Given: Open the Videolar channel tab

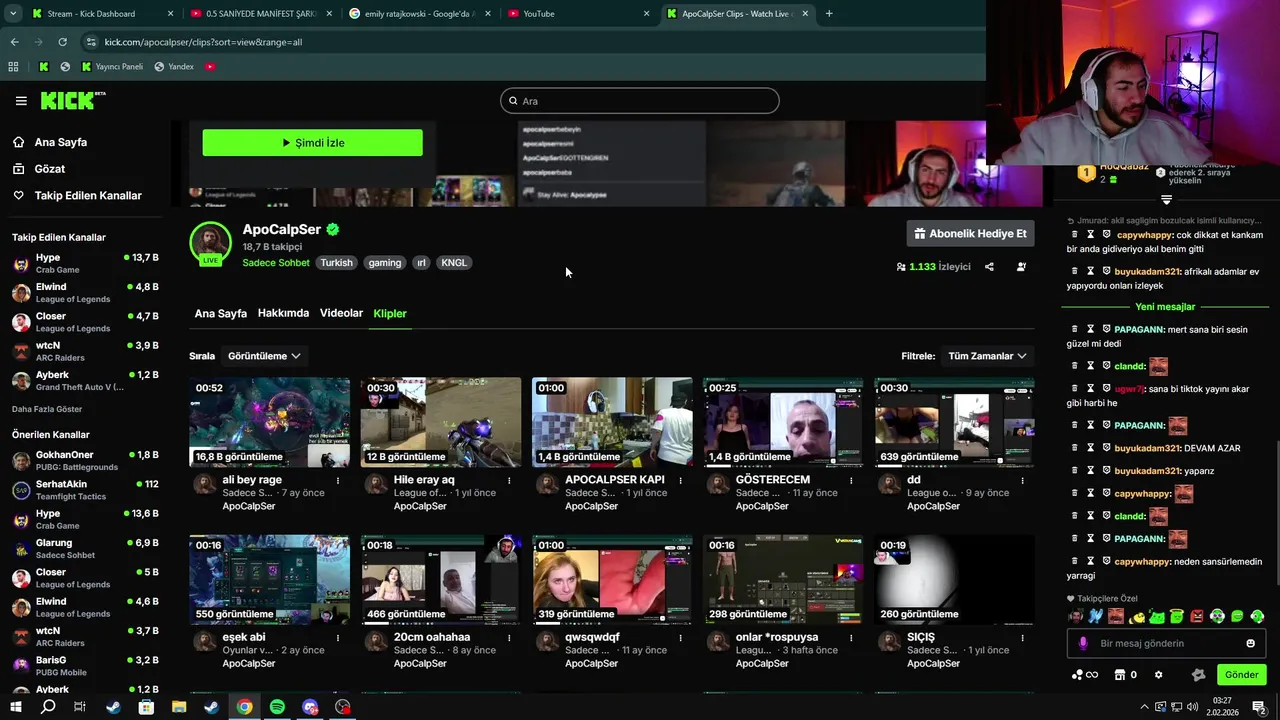Looking at the screenshot, I should [x=341, y=313].
